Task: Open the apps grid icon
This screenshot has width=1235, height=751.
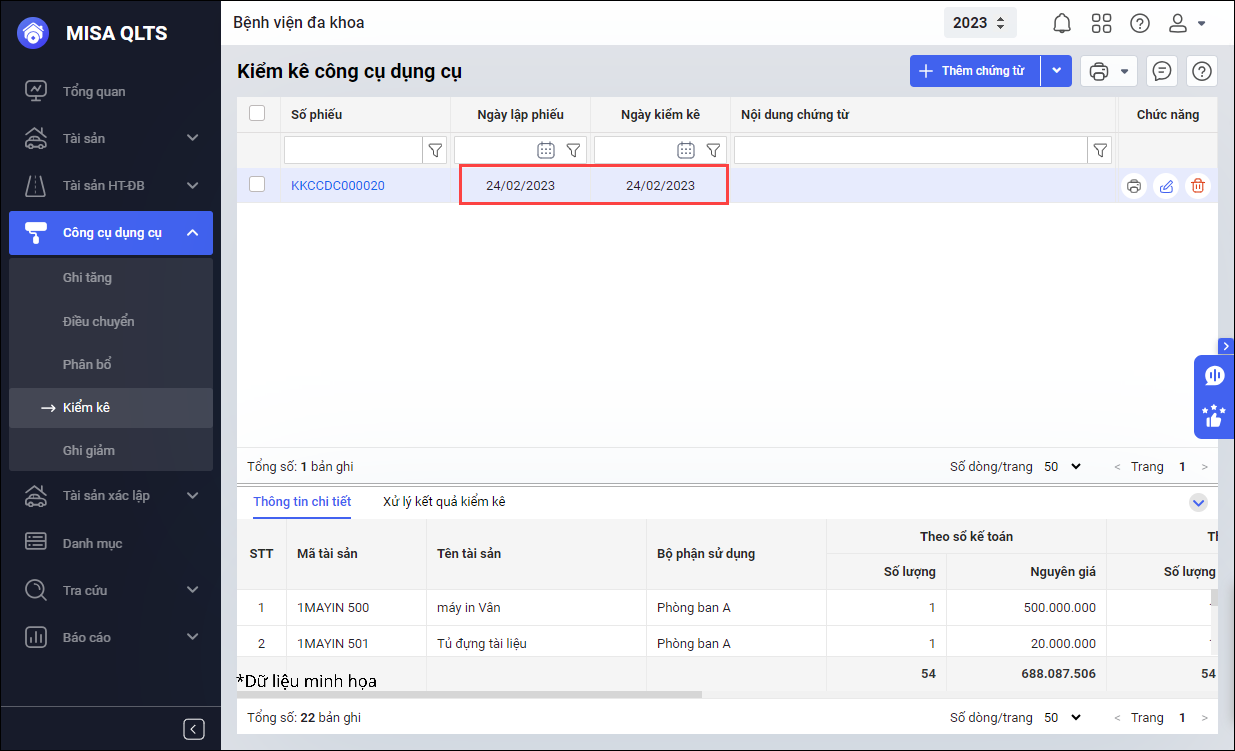Action: click(1101, 23)
